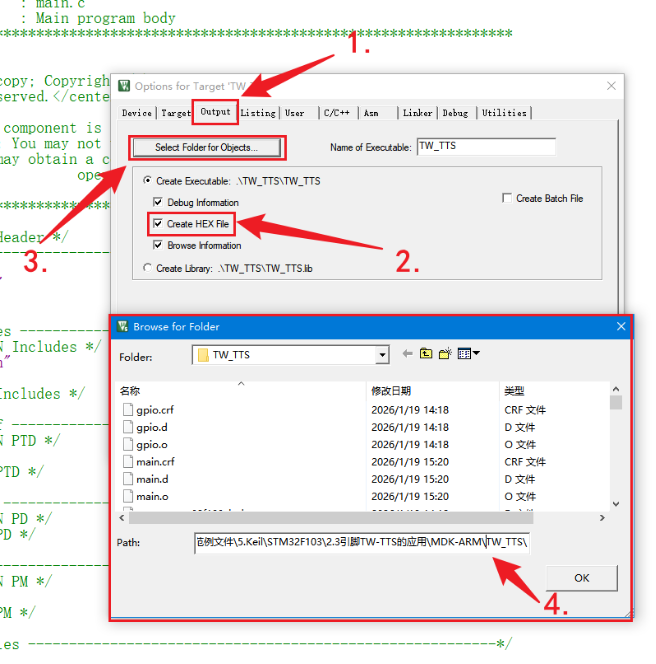The width and height of the screenshot is (656, 664).
Task: Close the Options for Target dialog
Action: click(x=611, y=86)
